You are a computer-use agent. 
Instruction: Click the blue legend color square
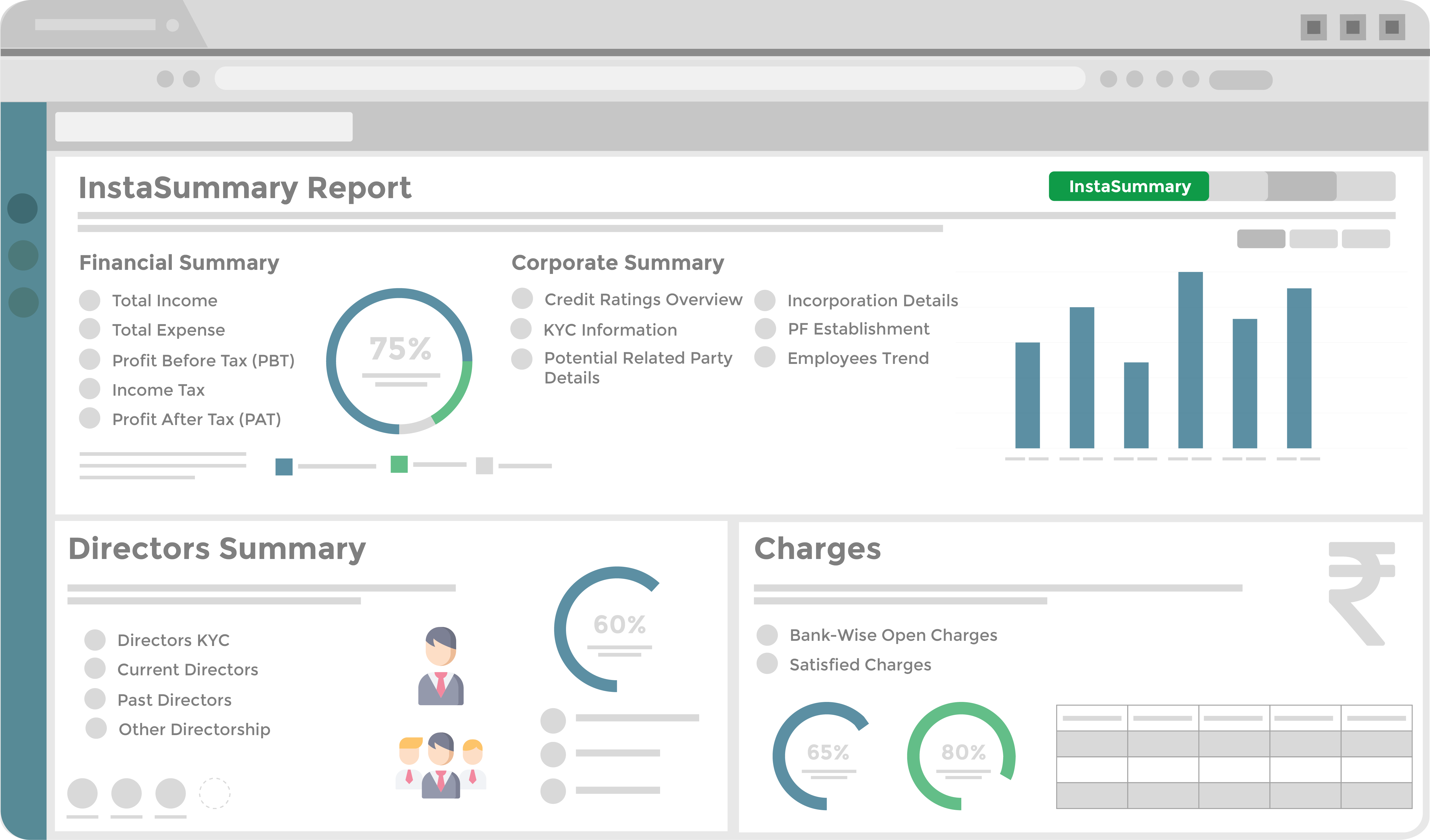(284, 467)
